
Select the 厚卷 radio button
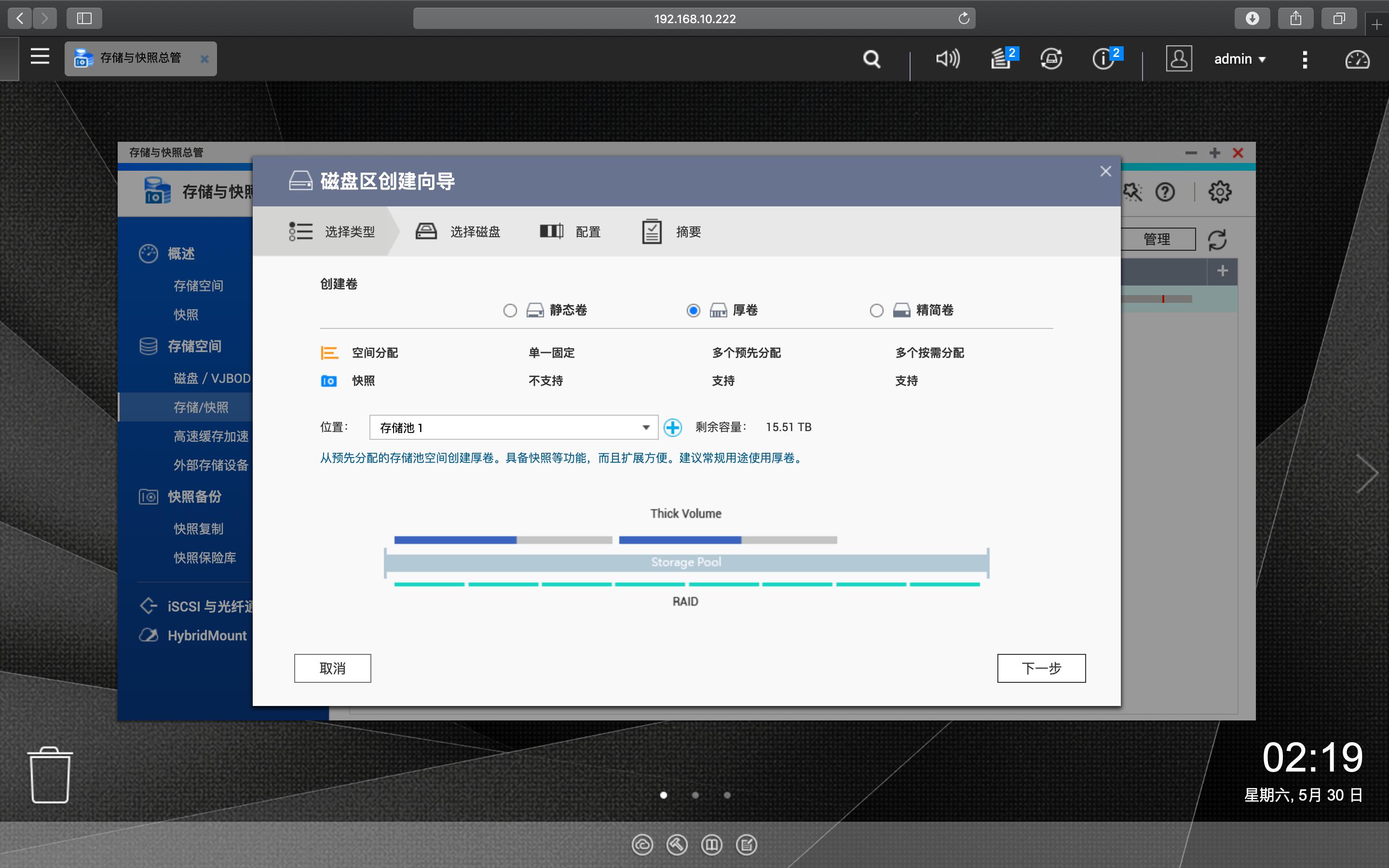693,310
